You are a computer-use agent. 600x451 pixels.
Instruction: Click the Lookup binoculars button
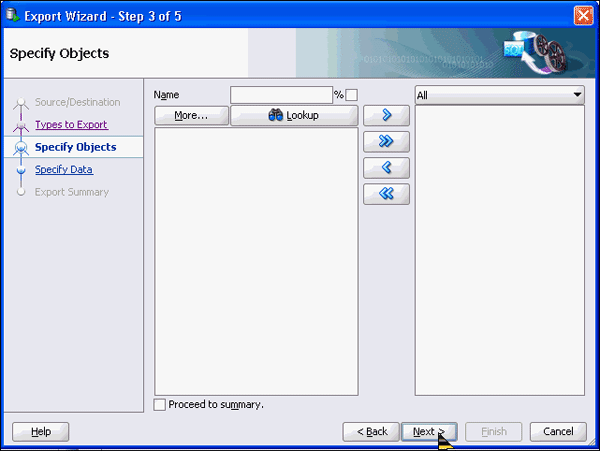point(294,115)
